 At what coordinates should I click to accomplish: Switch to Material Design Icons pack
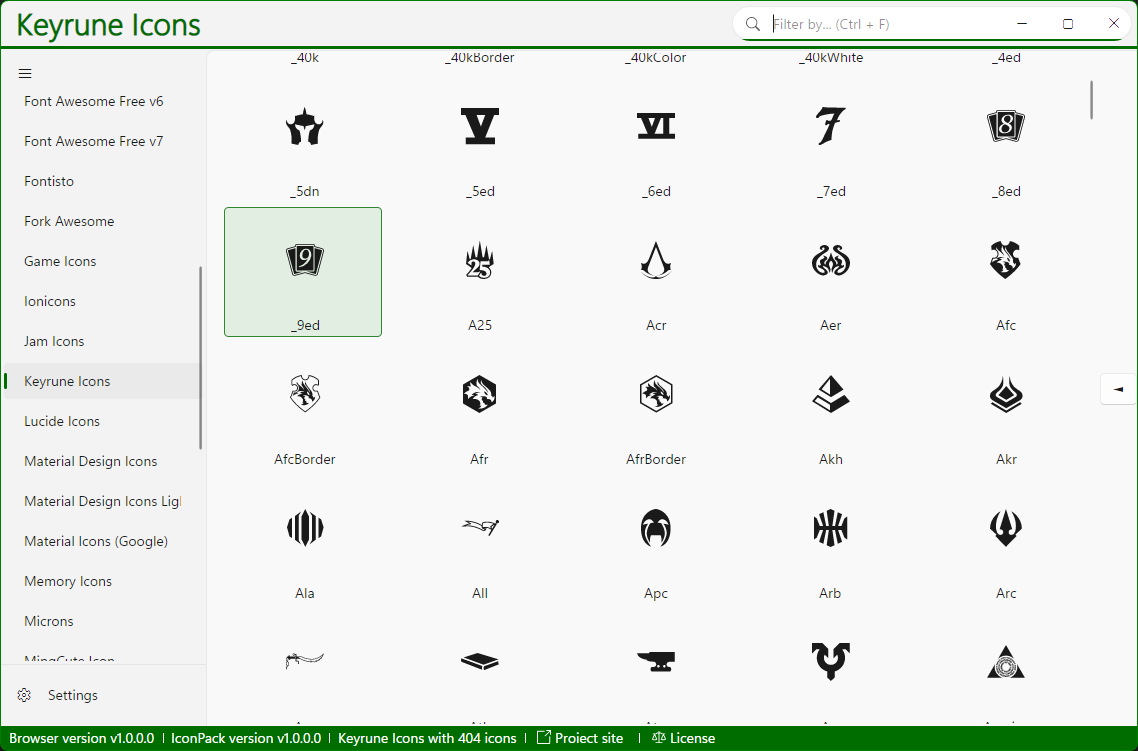(91, 461)
